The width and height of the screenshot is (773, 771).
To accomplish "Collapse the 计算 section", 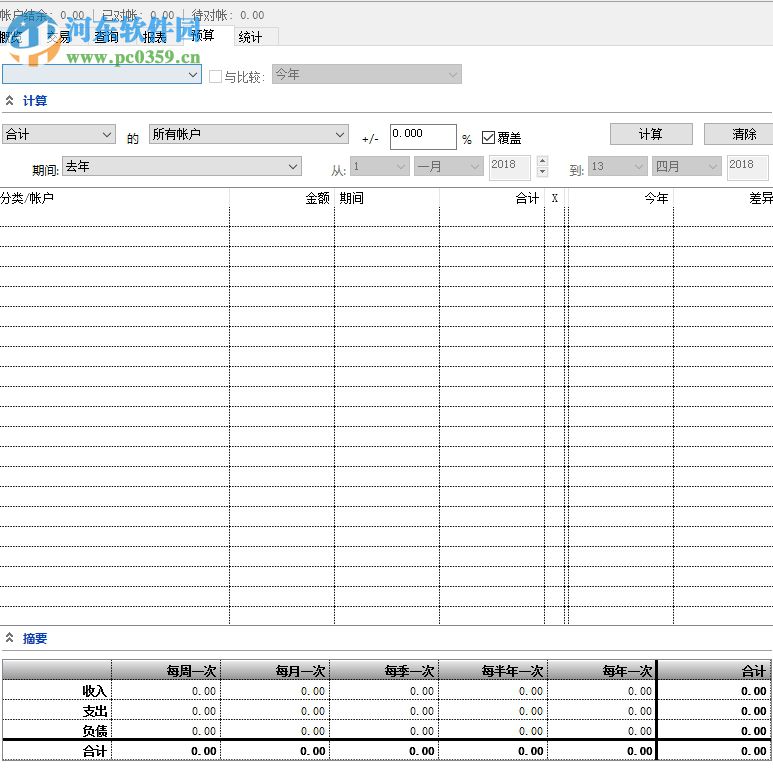I will pyautogui.click(x=9, y=101).
